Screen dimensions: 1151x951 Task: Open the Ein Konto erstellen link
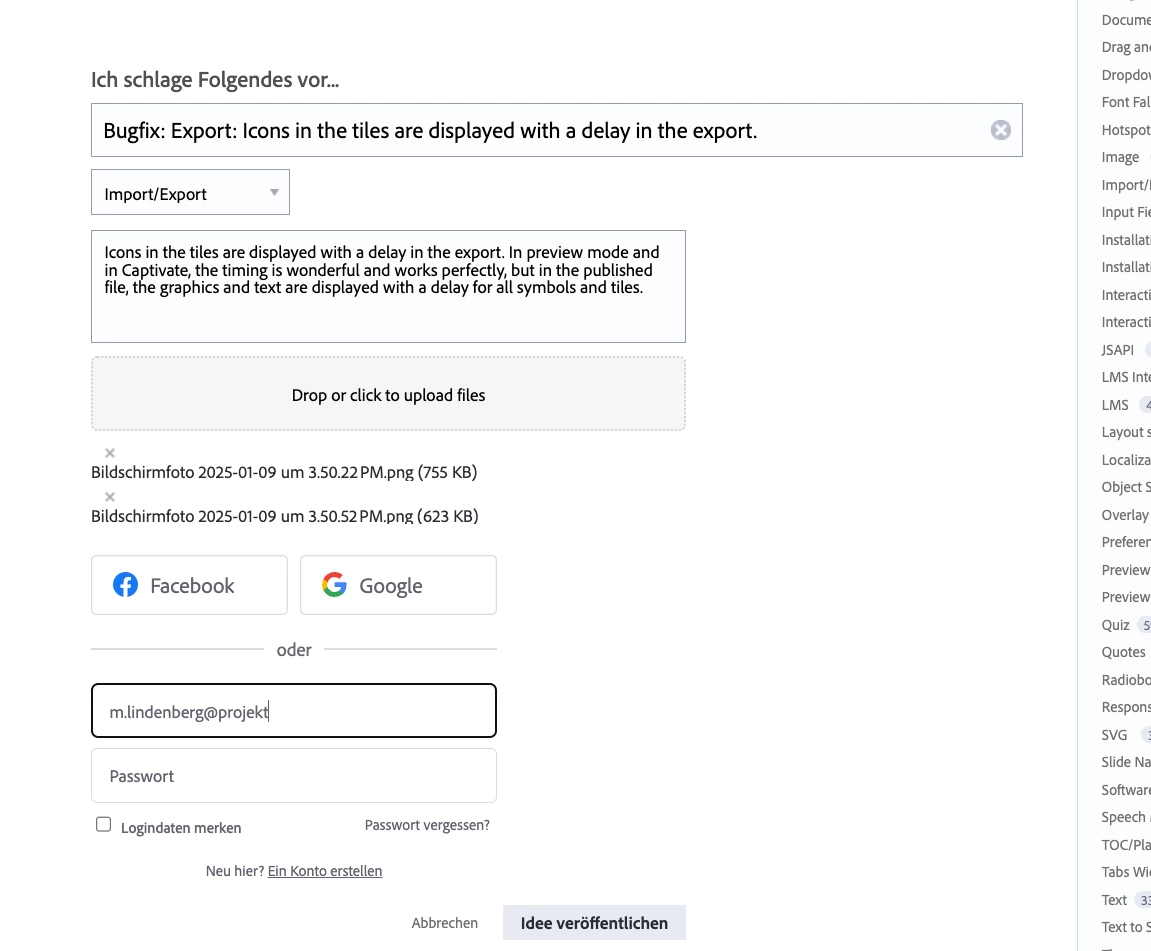(325, 871)
